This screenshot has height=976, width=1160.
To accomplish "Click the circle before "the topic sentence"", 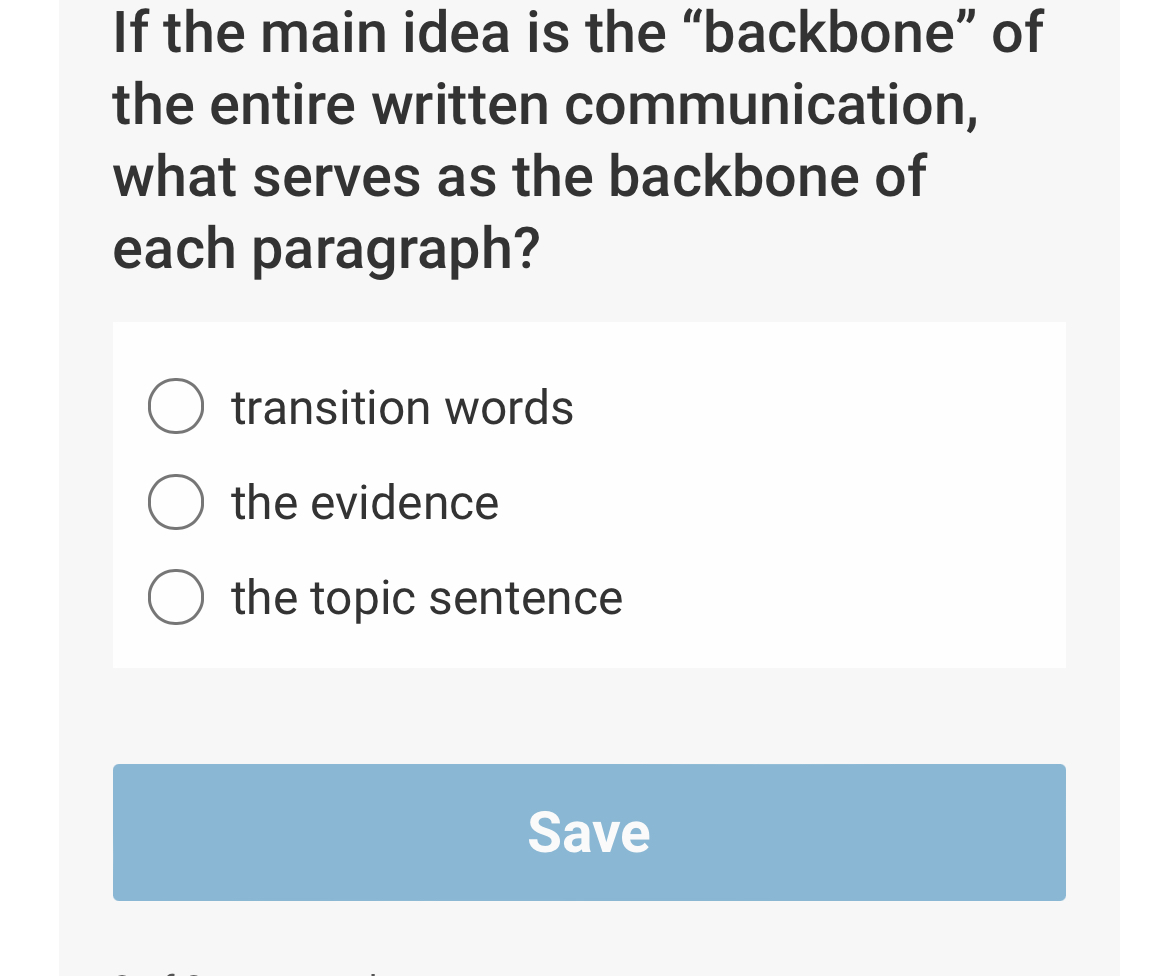I will tap(175, 597).
